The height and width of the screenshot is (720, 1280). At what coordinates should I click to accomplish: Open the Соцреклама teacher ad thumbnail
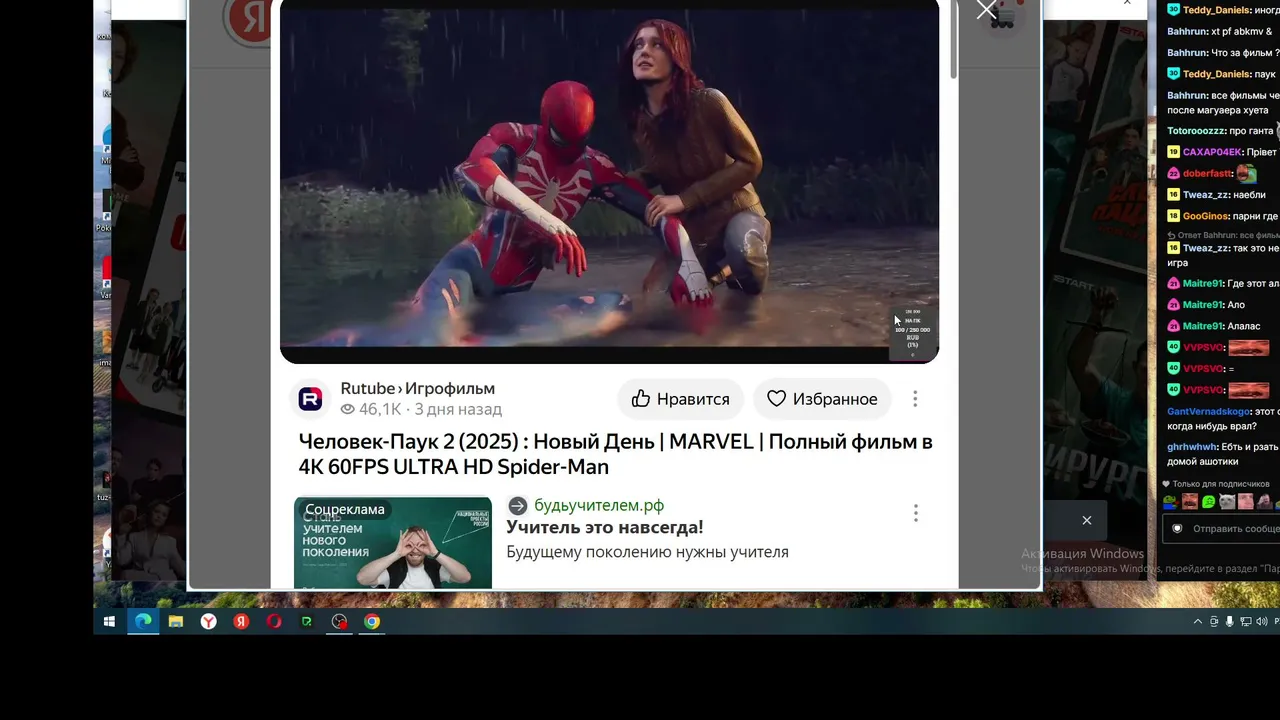coord(393,542)
